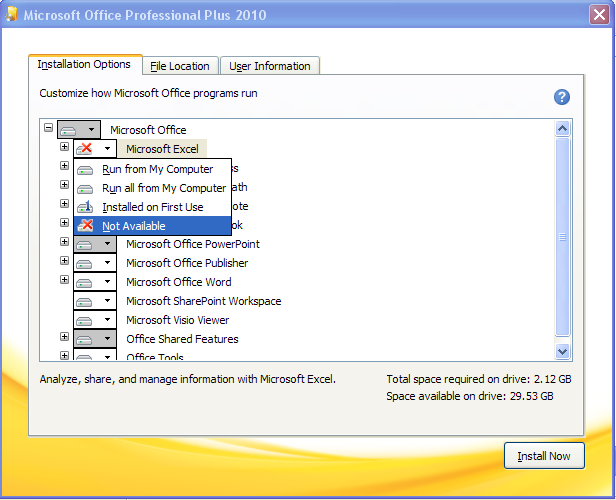Screen dimensions: 616x500
Task: Choose Run all from My Computer
Action: [x=152, y=188]
